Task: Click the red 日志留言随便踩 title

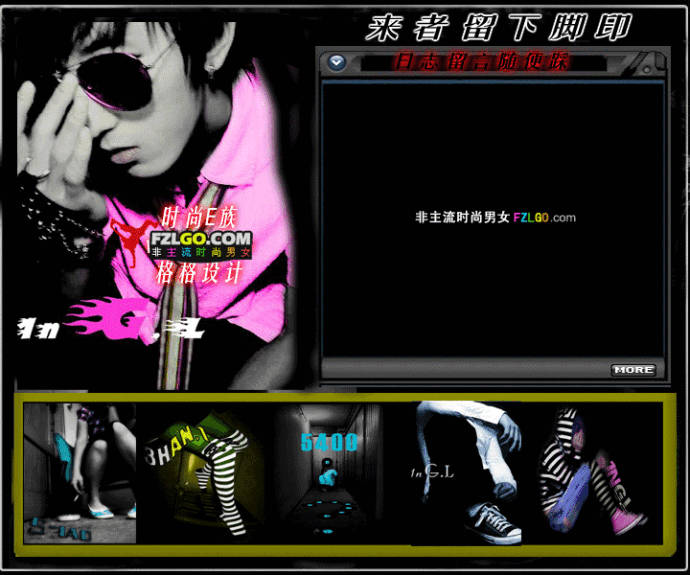Action: [x=481, y=62]
